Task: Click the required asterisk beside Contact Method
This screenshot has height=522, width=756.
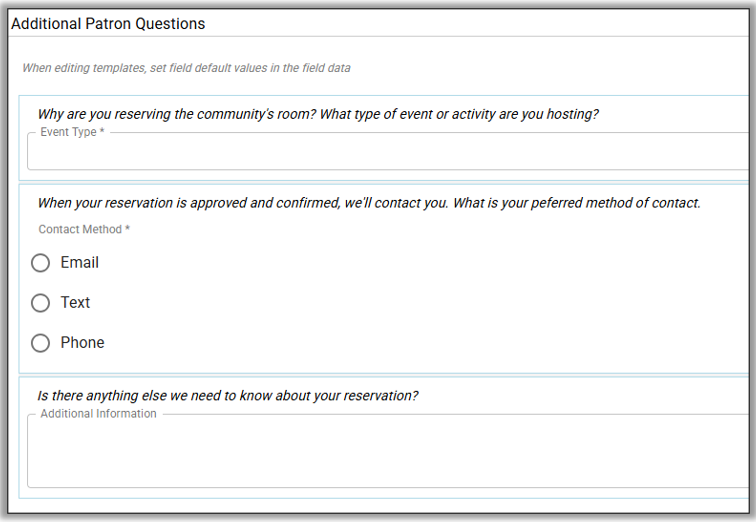Action: [x=127, y=229]
